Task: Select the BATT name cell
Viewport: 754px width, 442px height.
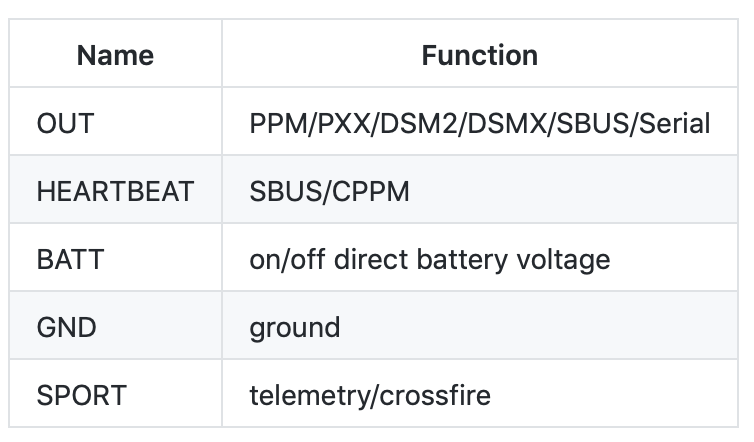Action: click(70, 259)
